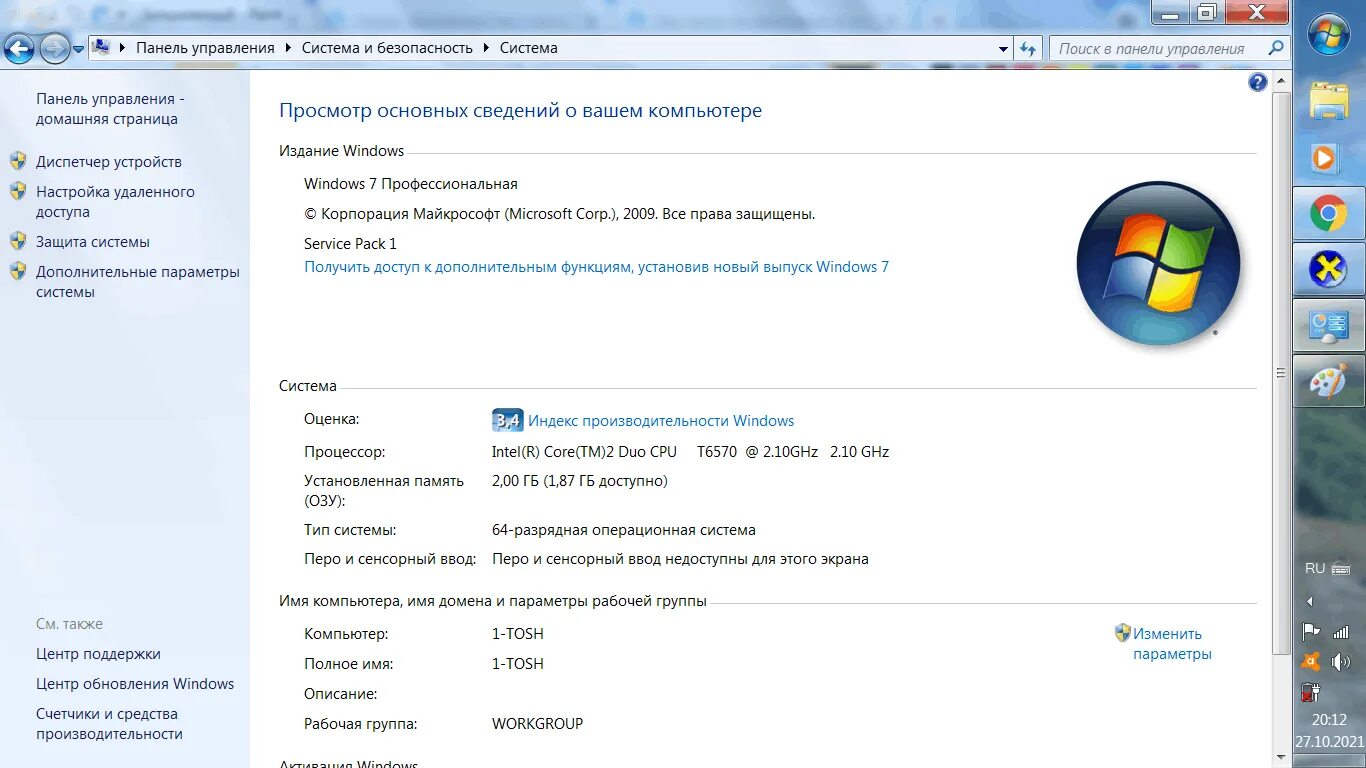Expand arrow after Панель управления breadcrumb
1366x768 pixels.
point(288,47)
